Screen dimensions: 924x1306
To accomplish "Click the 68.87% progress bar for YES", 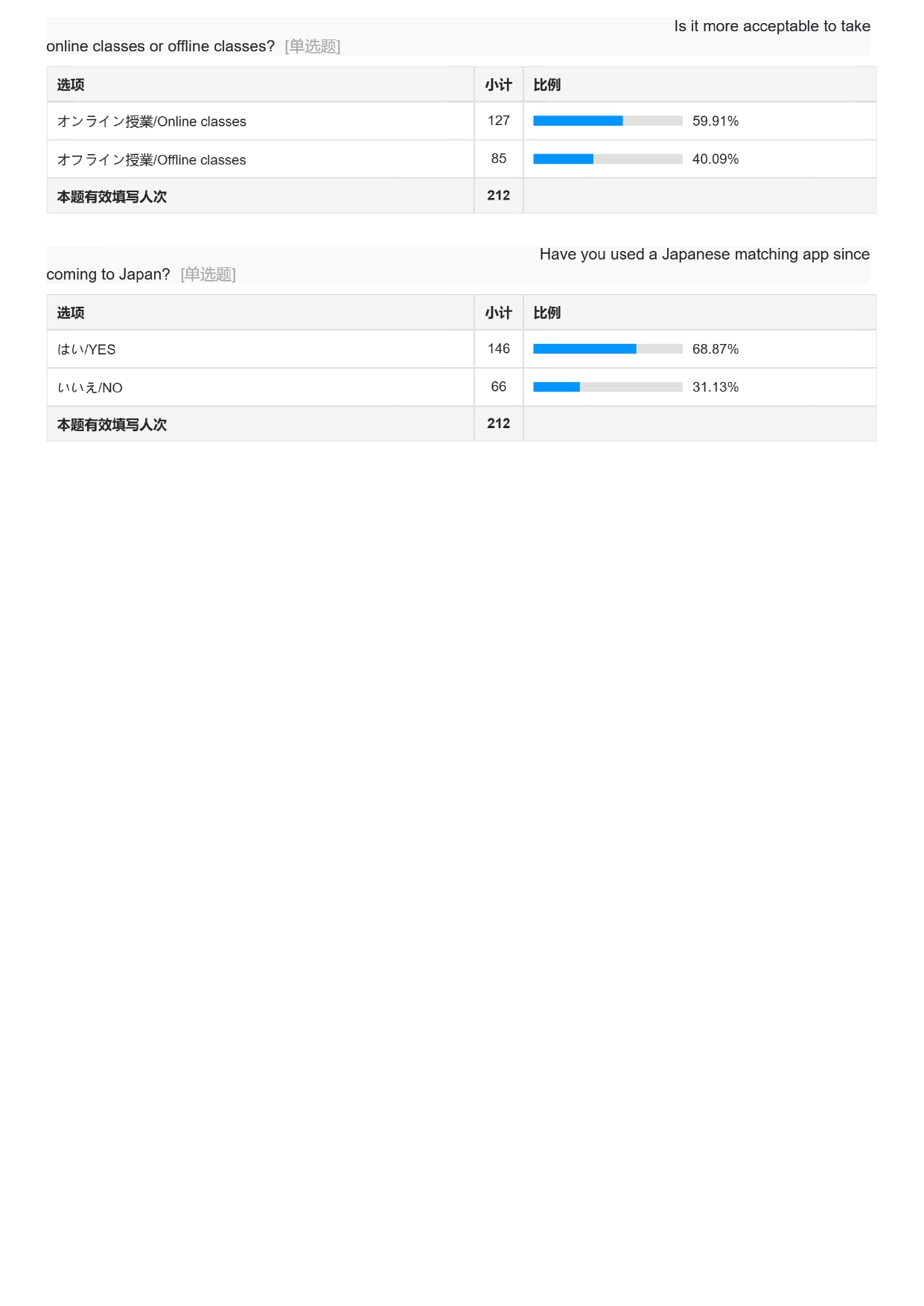I will pyautogui.click(x=608, y=348).
